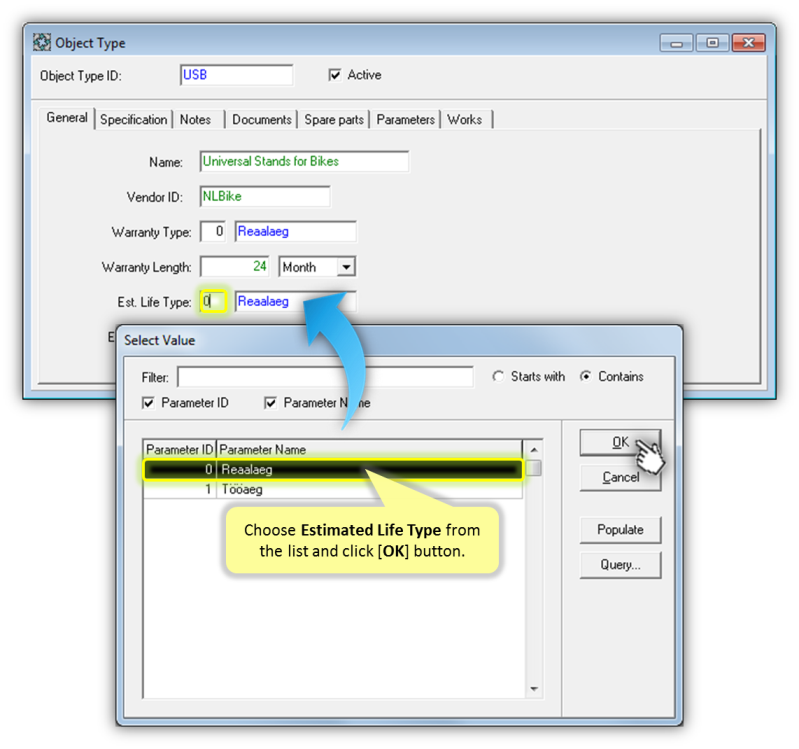
Task: Maximize the Object Type window
Action: tap(712, 43)
